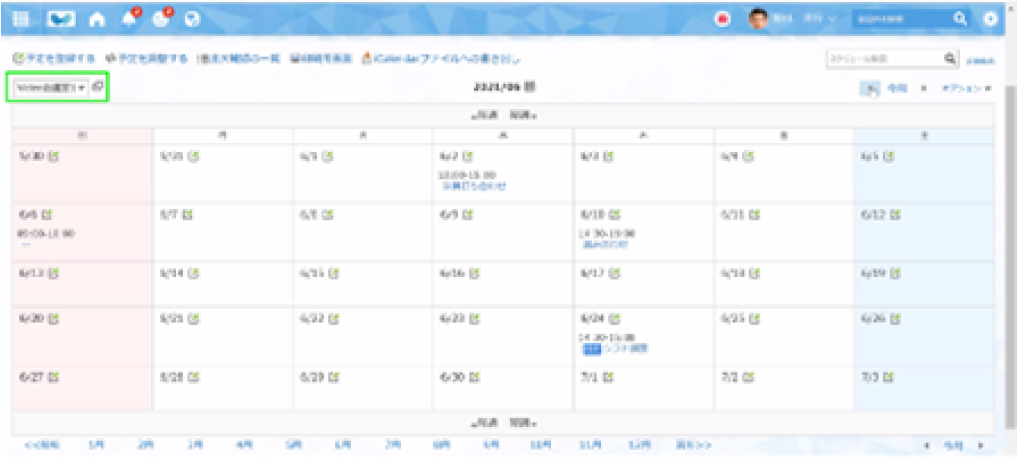This screenshot has height=470, width=1017.
Task: Open the settings gear in header
Action: 990,19
